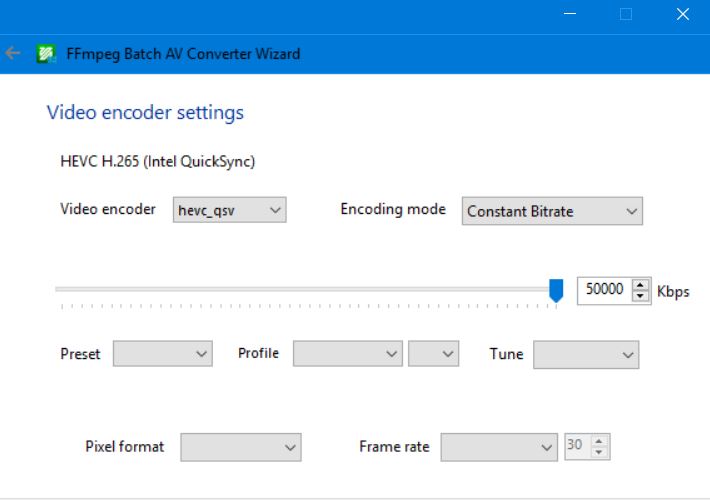
Task: Open the Video encoder hevc_qsv dropdown
Action: tap(230, 210)
